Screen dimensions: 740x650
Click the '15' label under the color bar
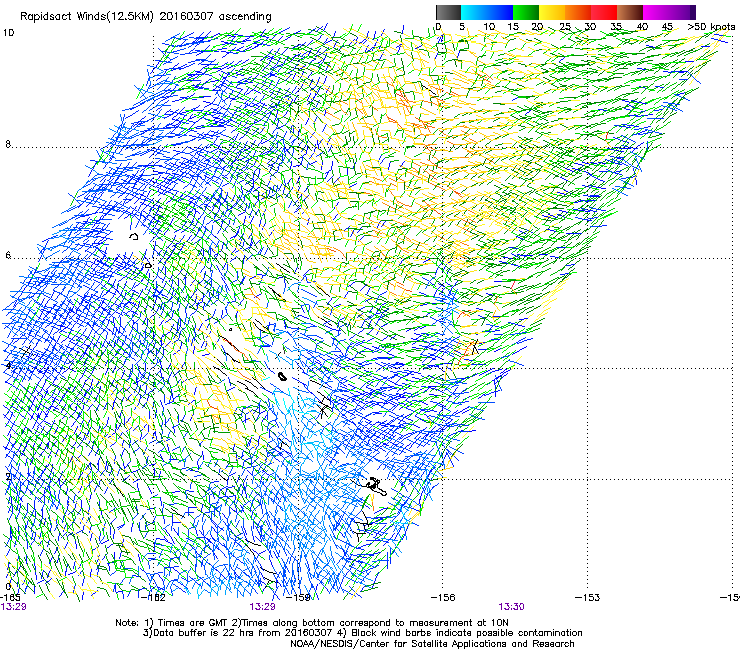pos(513,27)
